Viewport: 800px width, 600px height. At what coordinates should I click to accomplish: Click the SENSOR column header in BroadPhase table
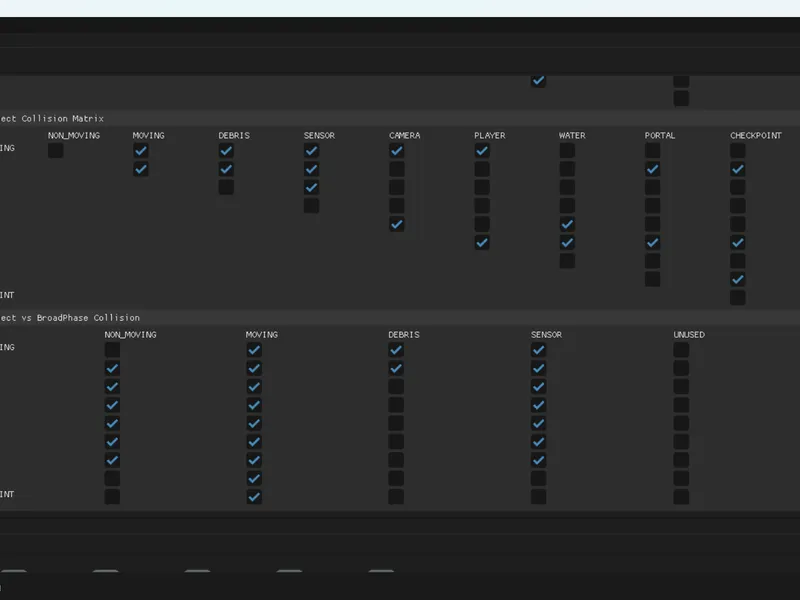point(546,335)
